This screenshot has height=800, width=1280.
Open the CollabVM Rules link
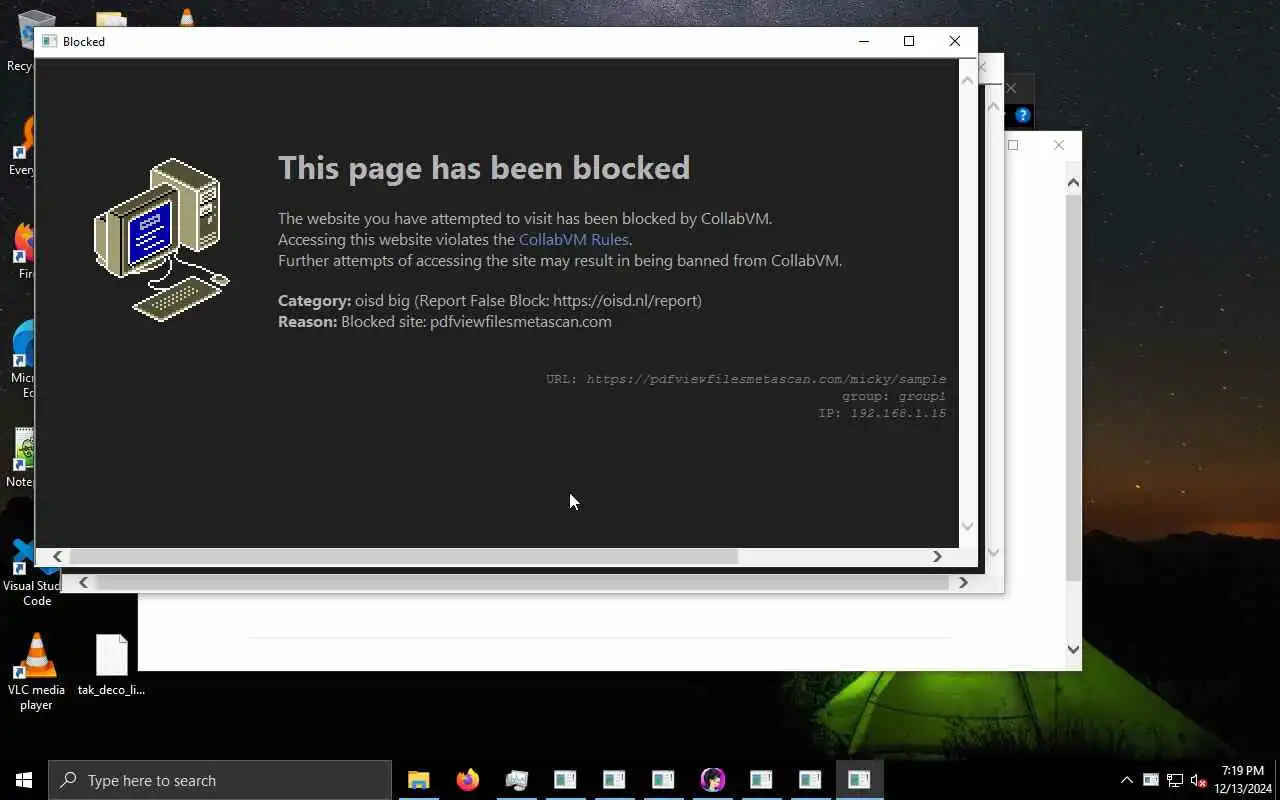click(x=573, y=239)
